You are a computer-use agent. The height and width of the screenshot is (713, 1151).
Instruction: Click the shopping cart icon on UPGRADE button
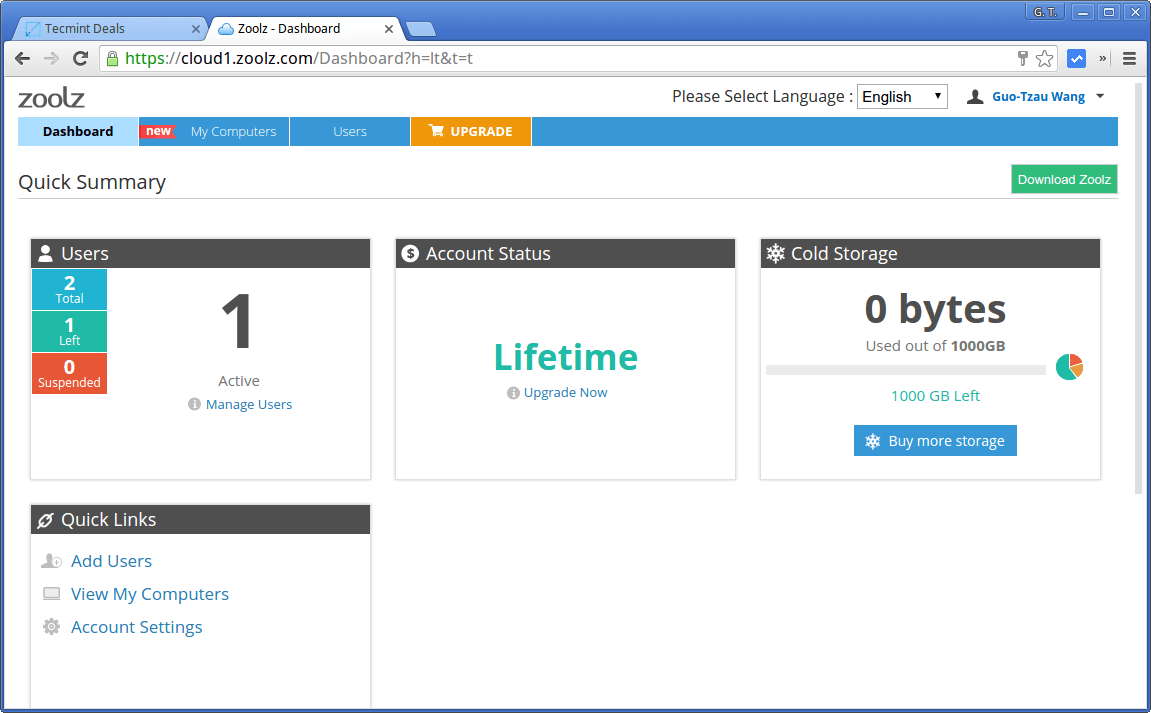(436, 131)
